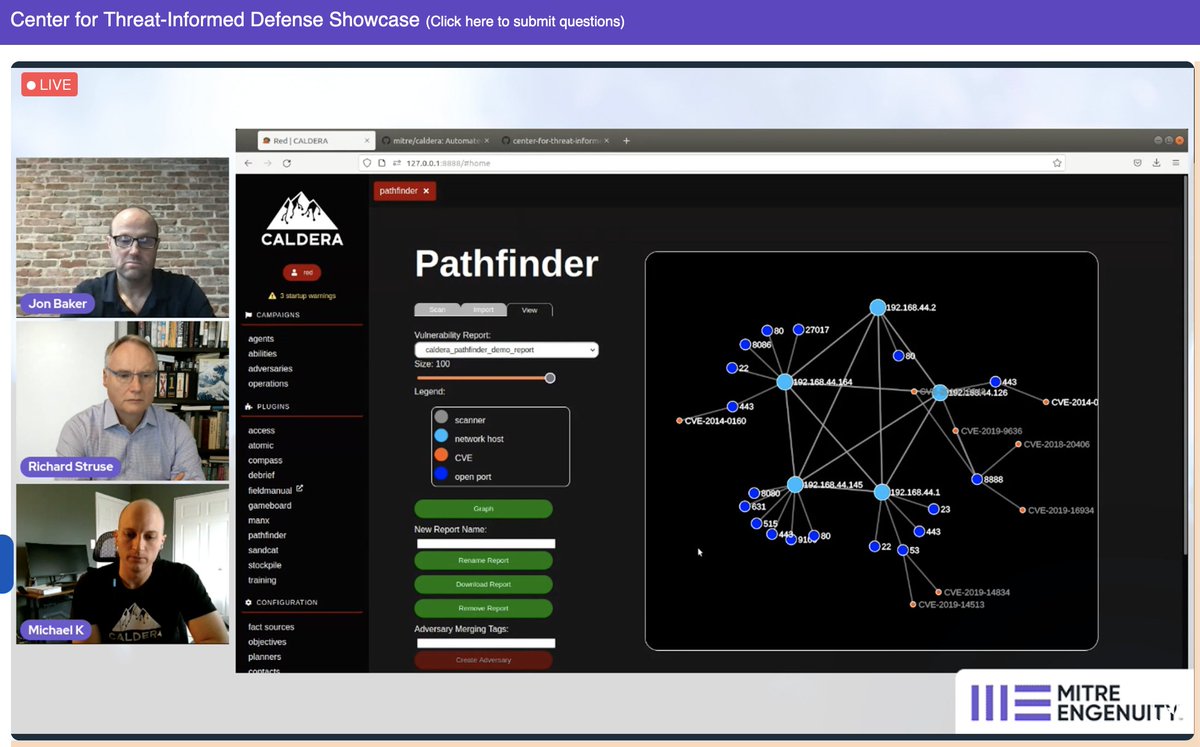Click the CVE-2019-9636 node

coord(956,431)
